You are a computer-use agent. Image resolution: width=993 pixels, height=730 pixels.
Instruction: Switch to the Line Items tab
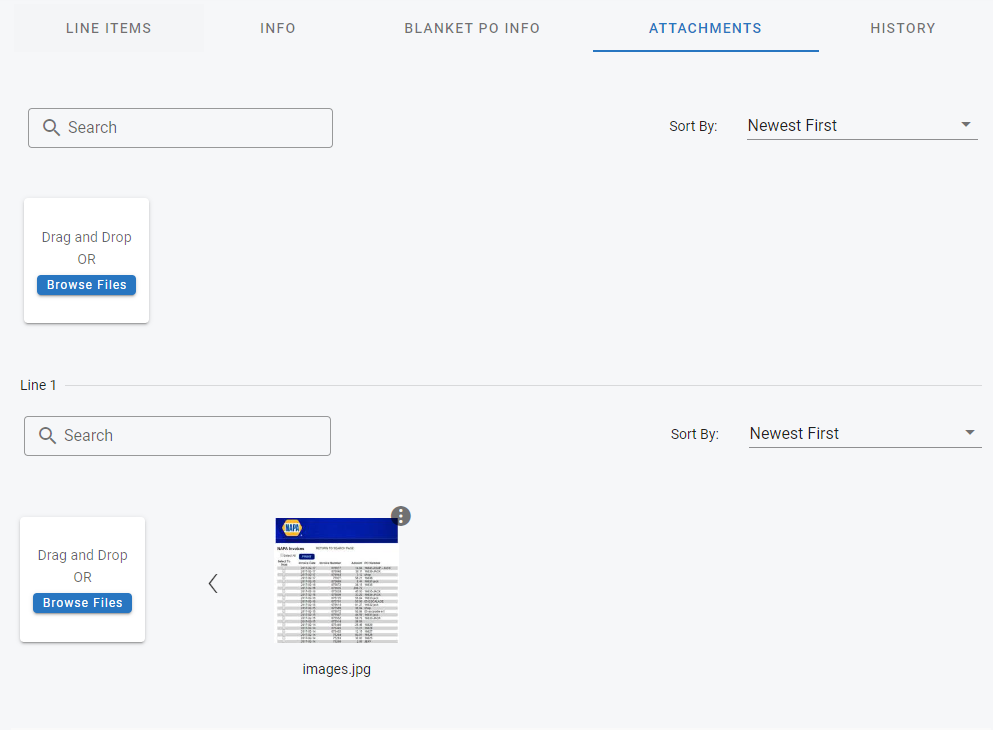pyautogui.click(x=108, y=28)
